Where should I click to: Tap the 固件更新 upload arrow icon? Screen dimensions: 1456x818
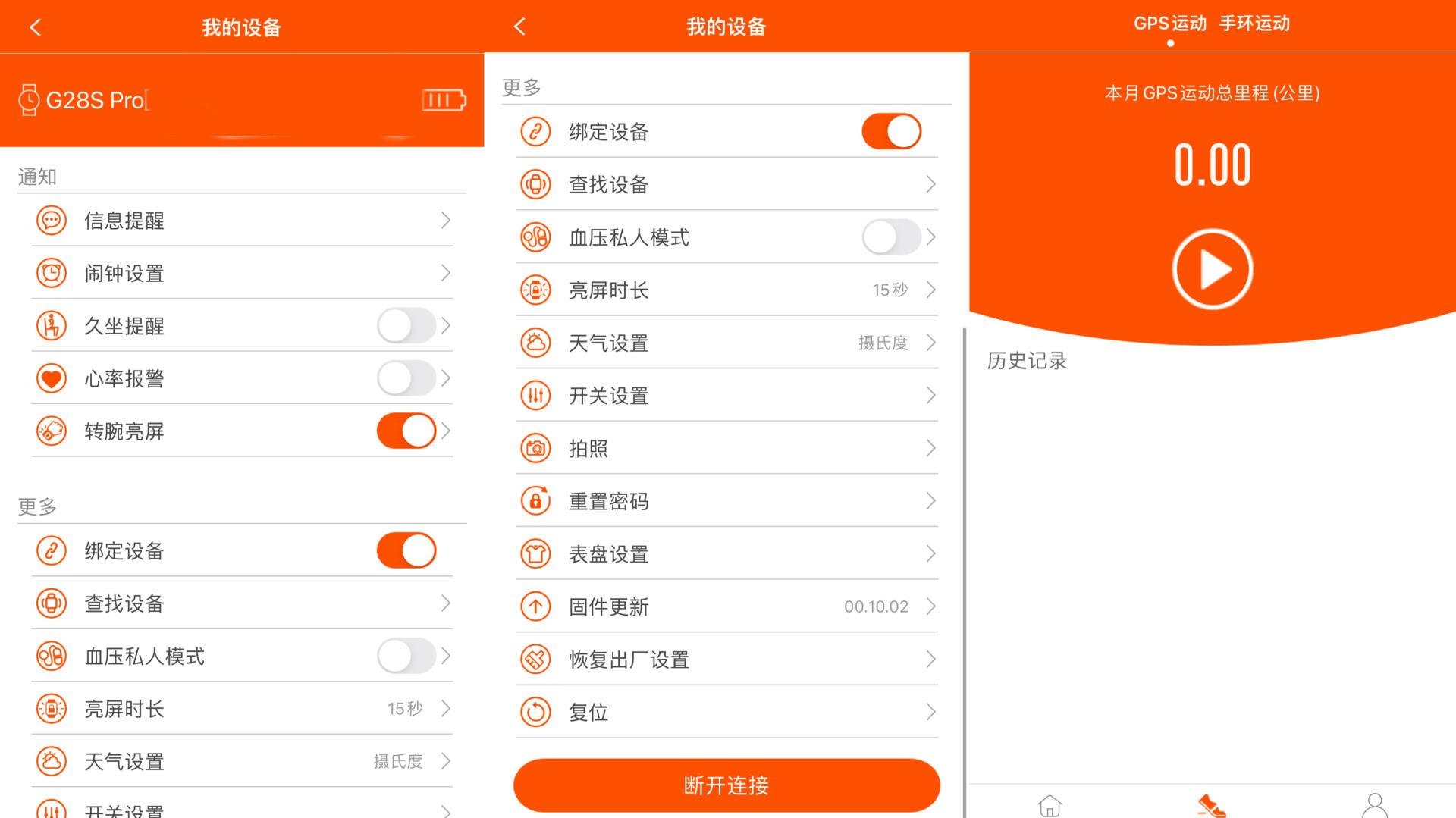(x=535, y=606)
